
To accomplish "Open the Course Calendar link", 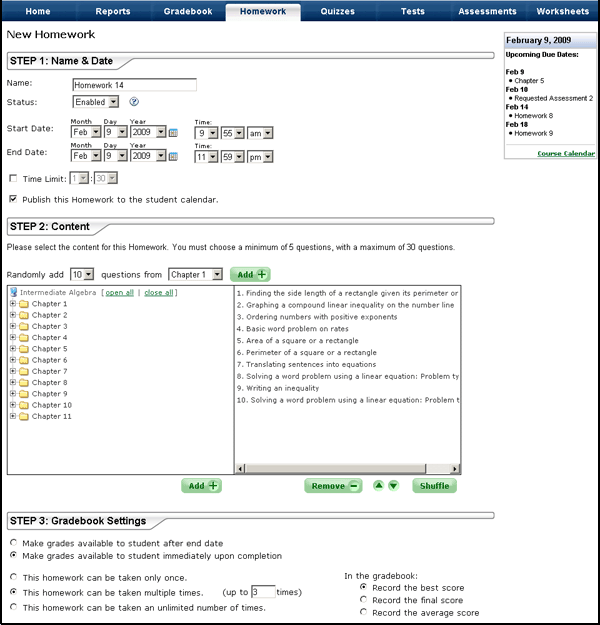I will (566, 153).
